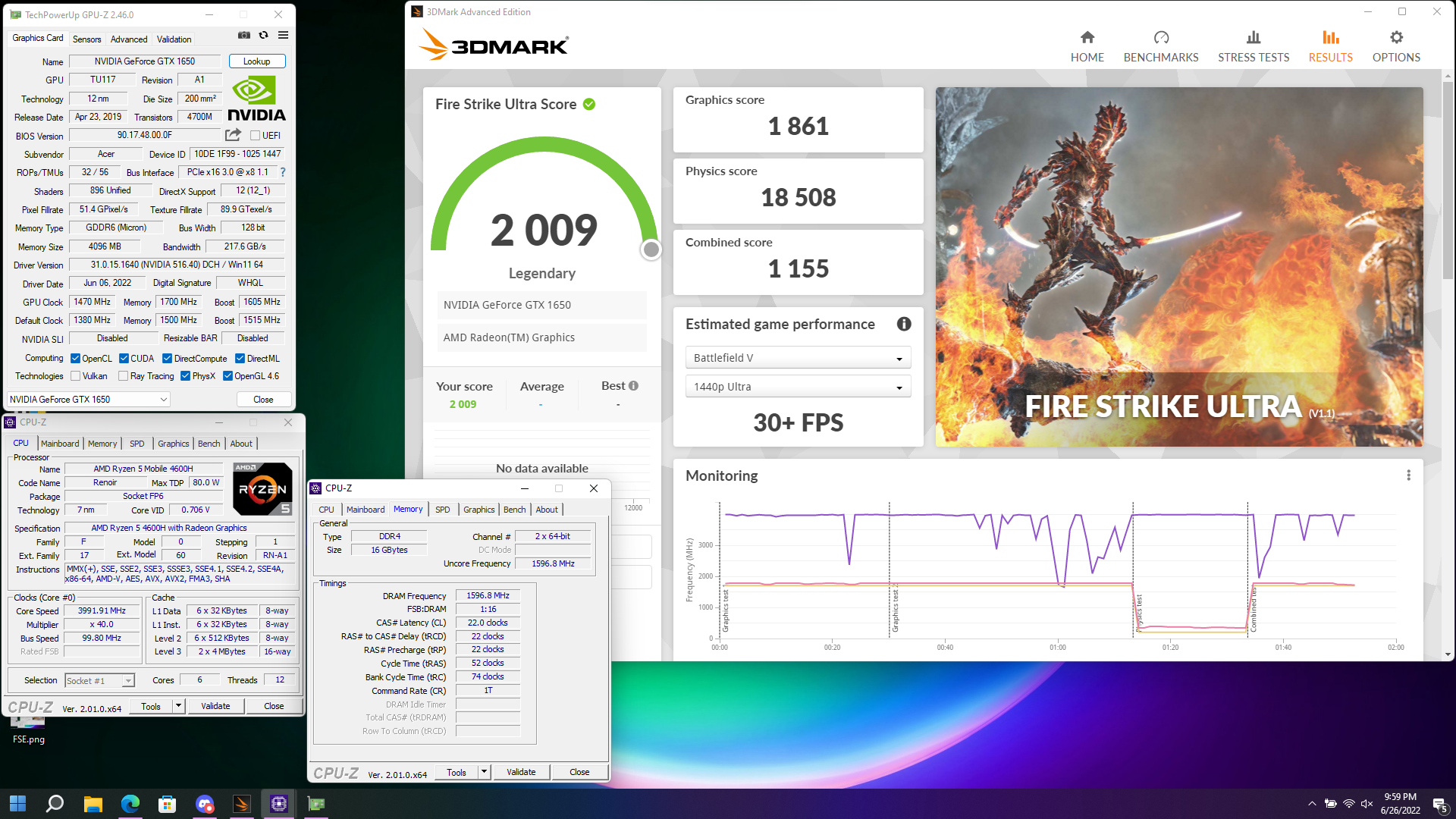
Task: Open the Windows Start menu
Action: pyautogui.click(x=17, y=804)
